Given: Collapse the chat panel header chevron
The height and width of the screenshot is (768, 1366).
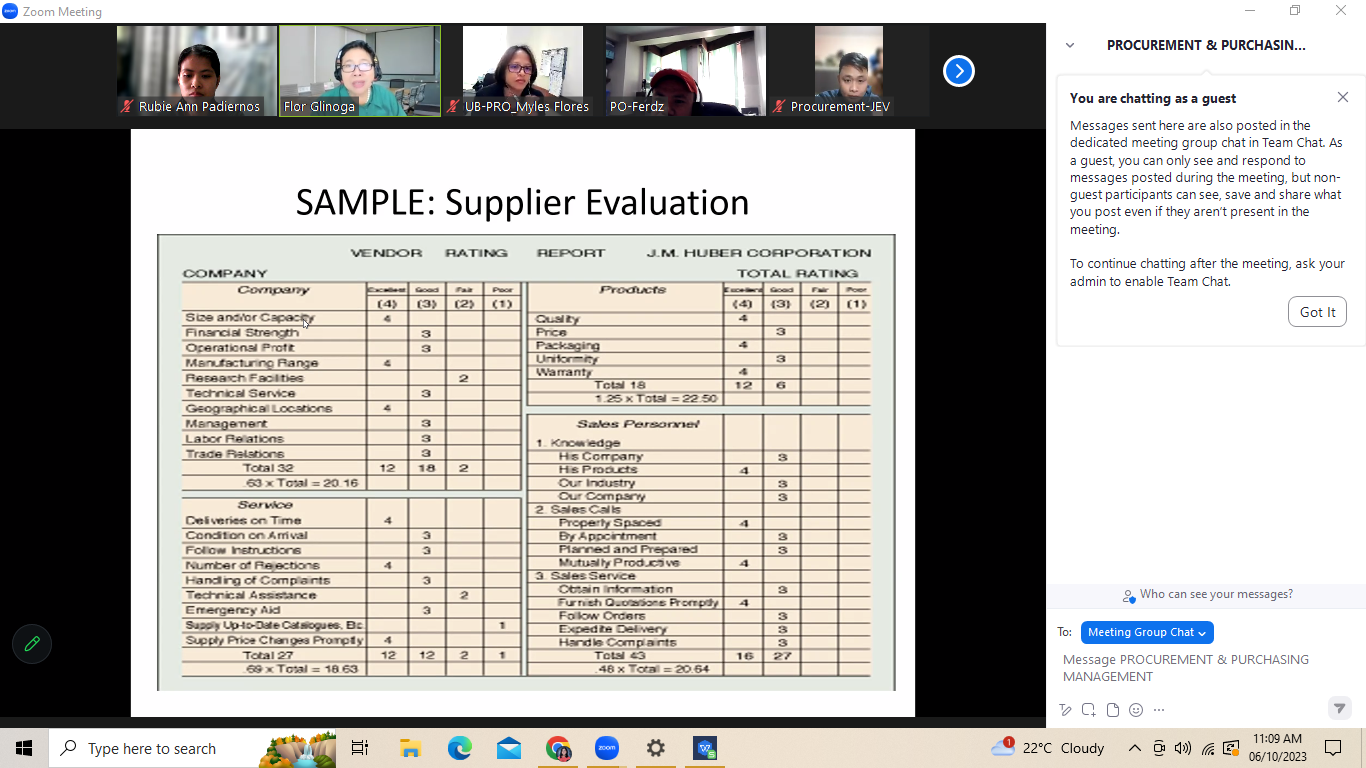Looking at the screenshot, I should (1070, 45).
